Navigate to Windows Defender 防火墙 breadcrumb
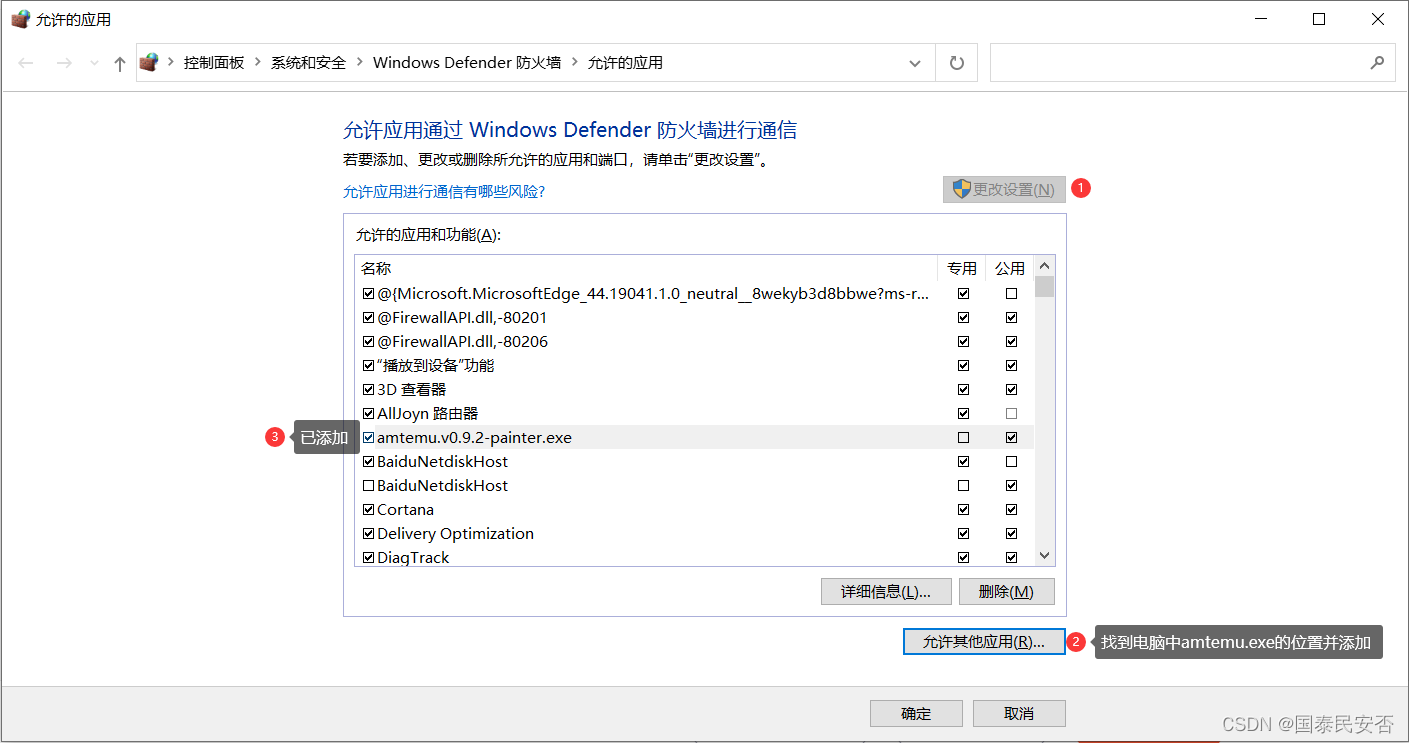This screenshot has width=1409, height=743. click(467, 62)
